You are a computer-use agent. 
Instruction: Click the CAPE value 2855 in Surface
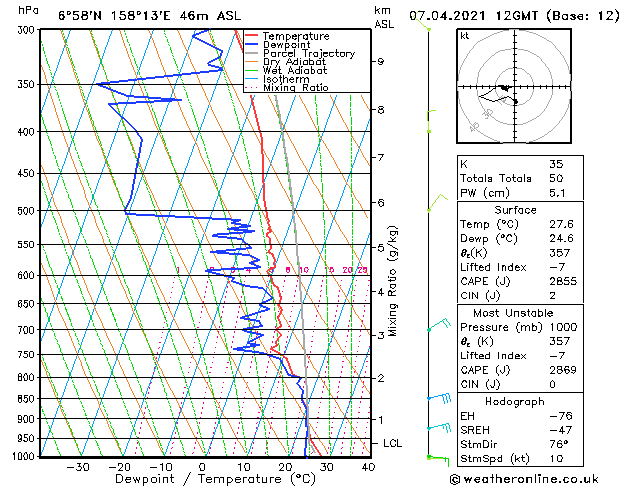click(563, 281)
